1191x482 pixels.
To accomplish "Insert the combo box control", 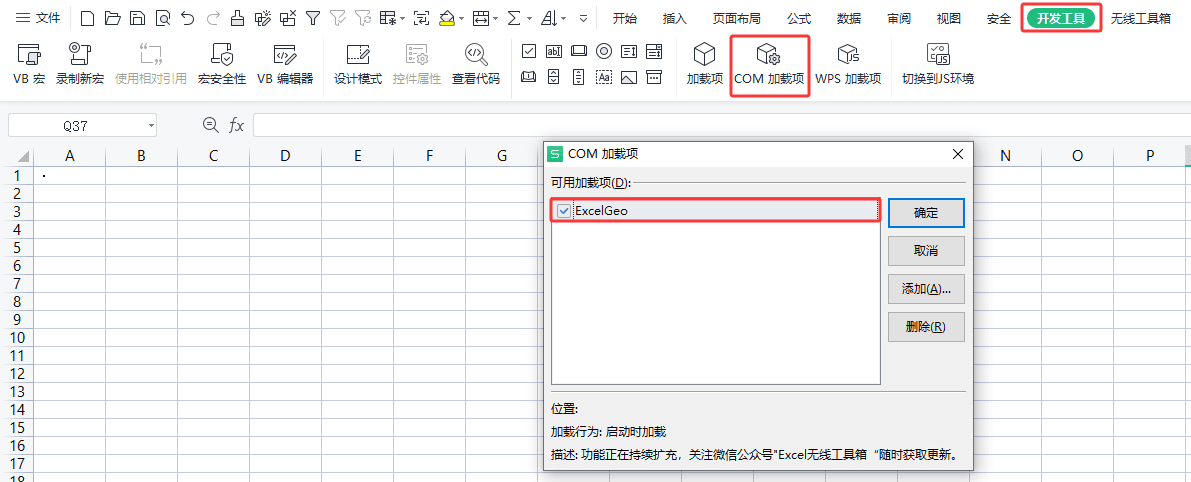I will tap(654, 52).
